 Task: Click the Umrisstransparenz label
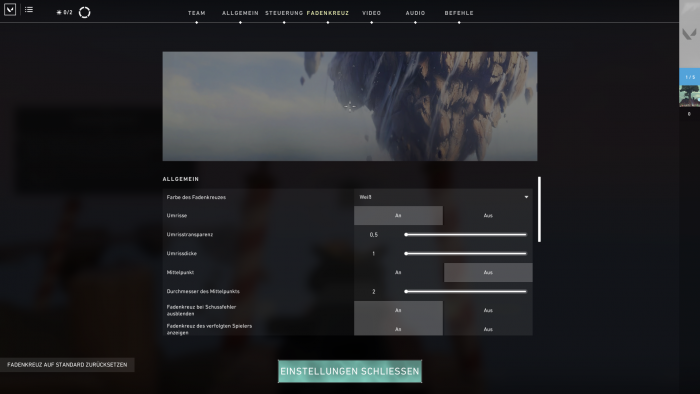190,235
